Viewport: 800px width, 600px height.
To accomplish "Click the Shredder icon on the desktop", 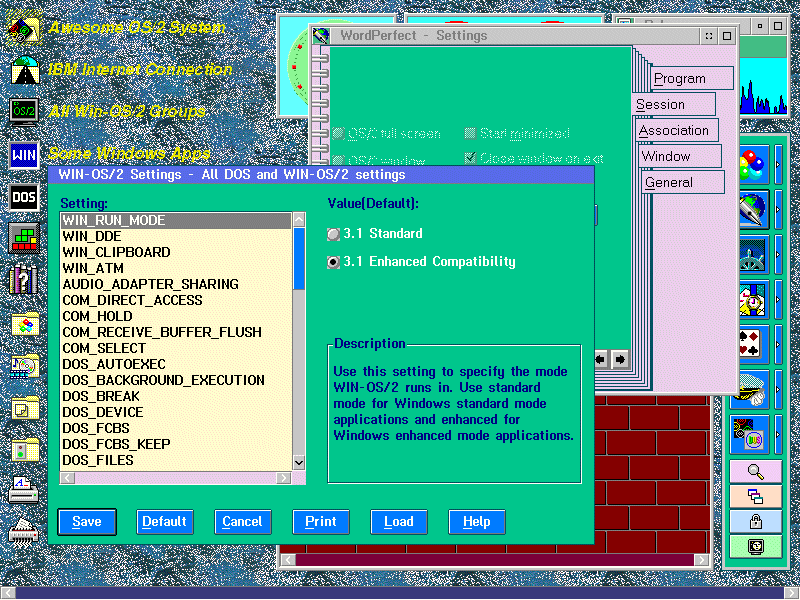I will (23, 533).
